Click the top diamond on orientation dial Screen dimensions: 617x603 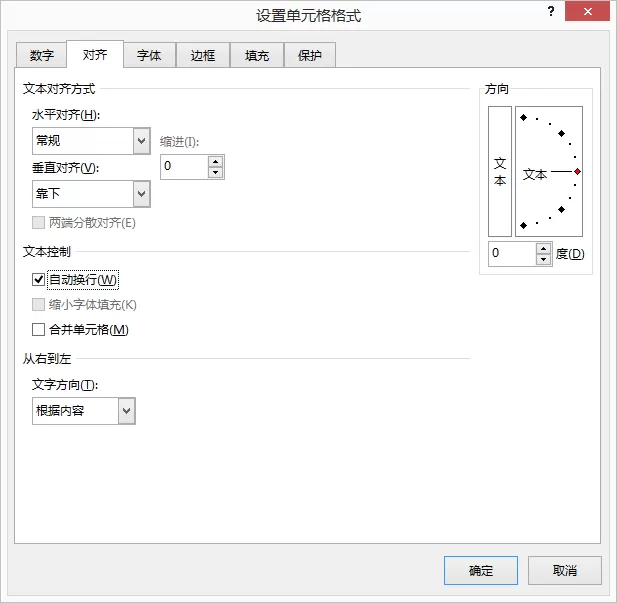pyautogui.click(x=523, y=117)
